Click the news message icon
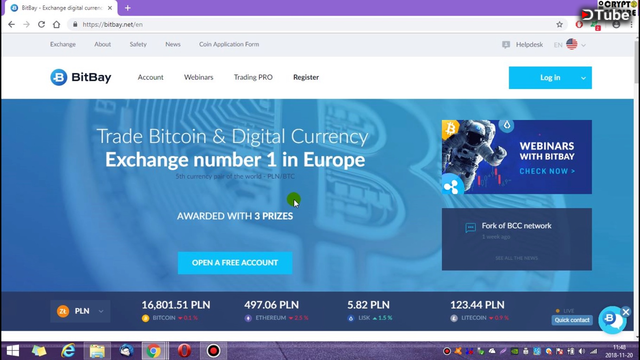This screenshot has height=360, width=640. pyautogui.click(x=470, y=227)
